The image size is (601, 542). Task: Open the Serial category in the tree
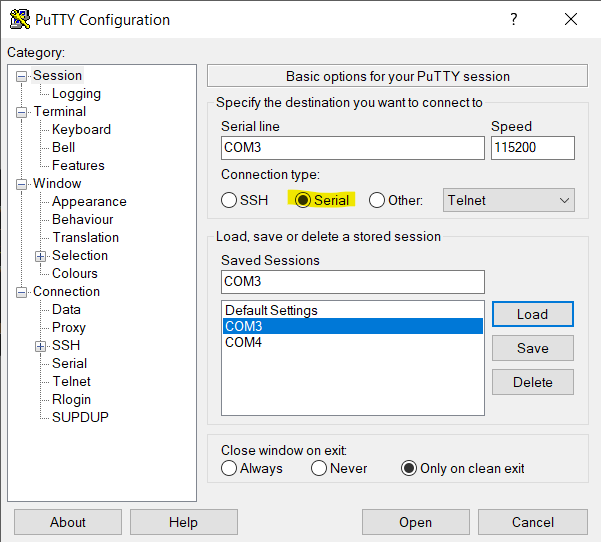pyautogui.click(x=69, y=363)
